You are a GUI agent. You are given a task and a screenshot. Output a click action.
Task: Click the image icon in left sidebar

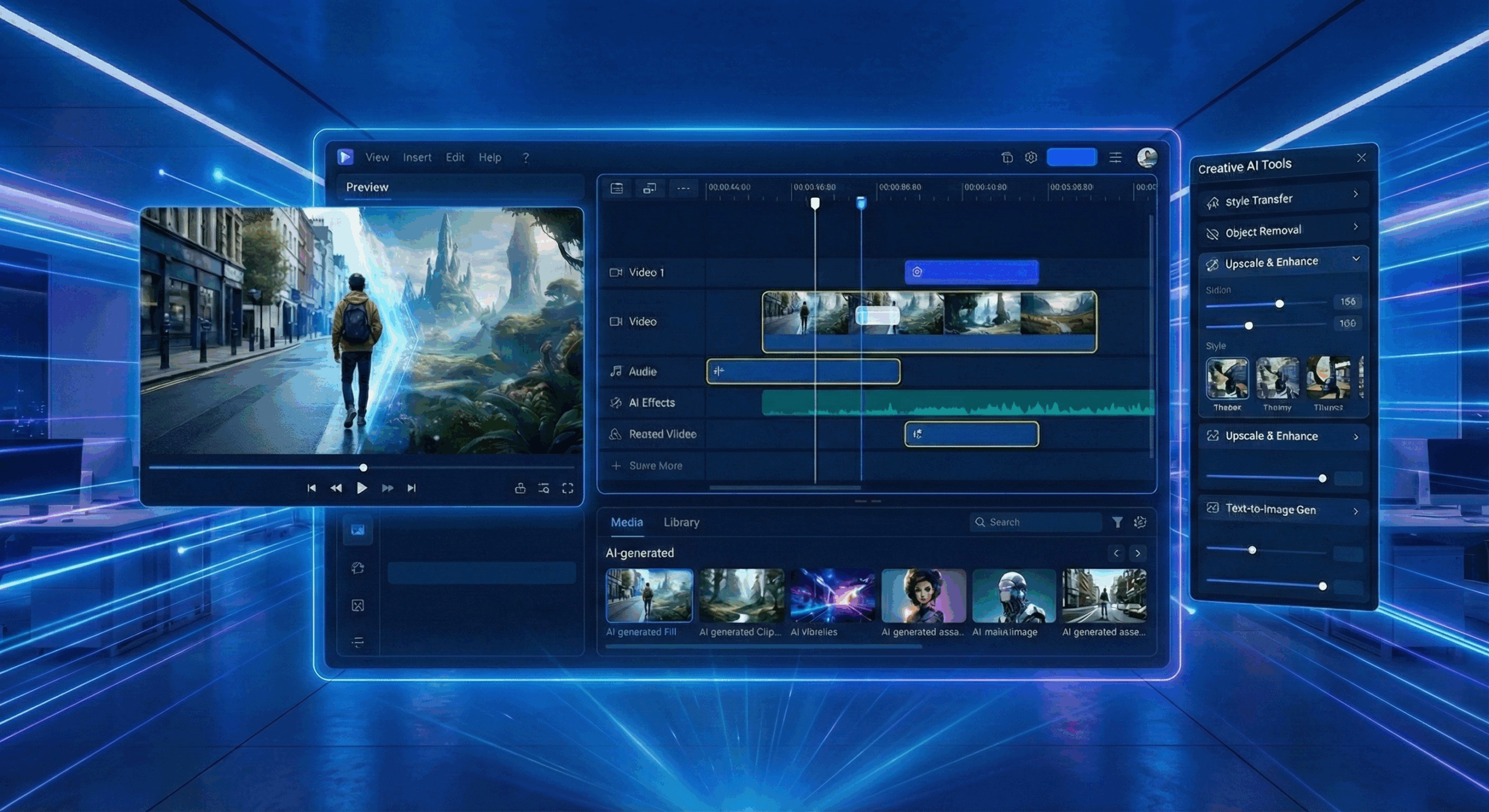click(358, 530)
